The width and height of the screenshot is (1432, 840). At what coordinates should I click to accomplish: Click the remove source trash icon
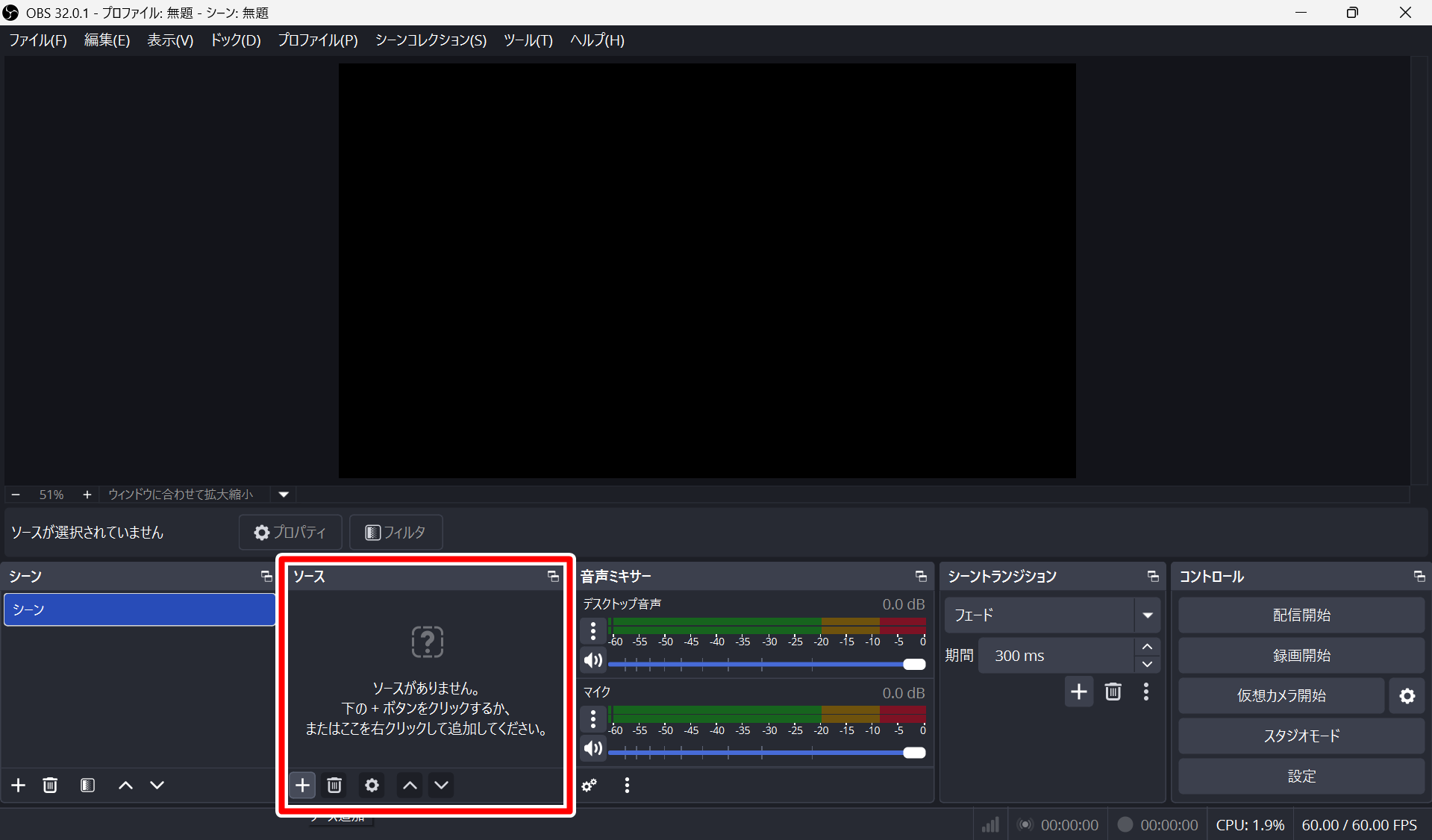click(x=334, y=785)
